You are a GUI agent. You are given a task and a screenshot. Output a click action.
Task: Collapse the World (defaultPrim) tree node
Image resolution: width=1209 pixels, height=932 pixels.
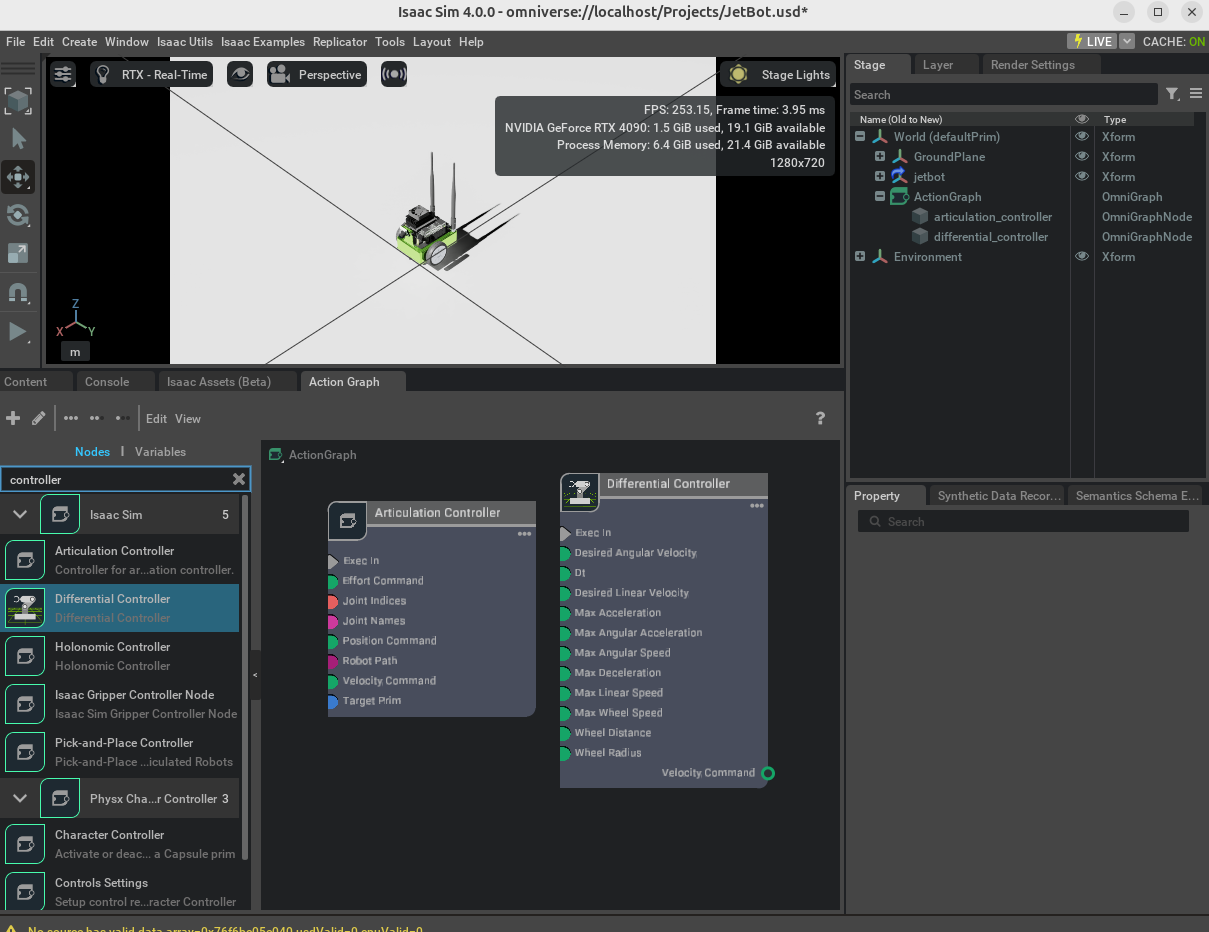coord(860,137)
